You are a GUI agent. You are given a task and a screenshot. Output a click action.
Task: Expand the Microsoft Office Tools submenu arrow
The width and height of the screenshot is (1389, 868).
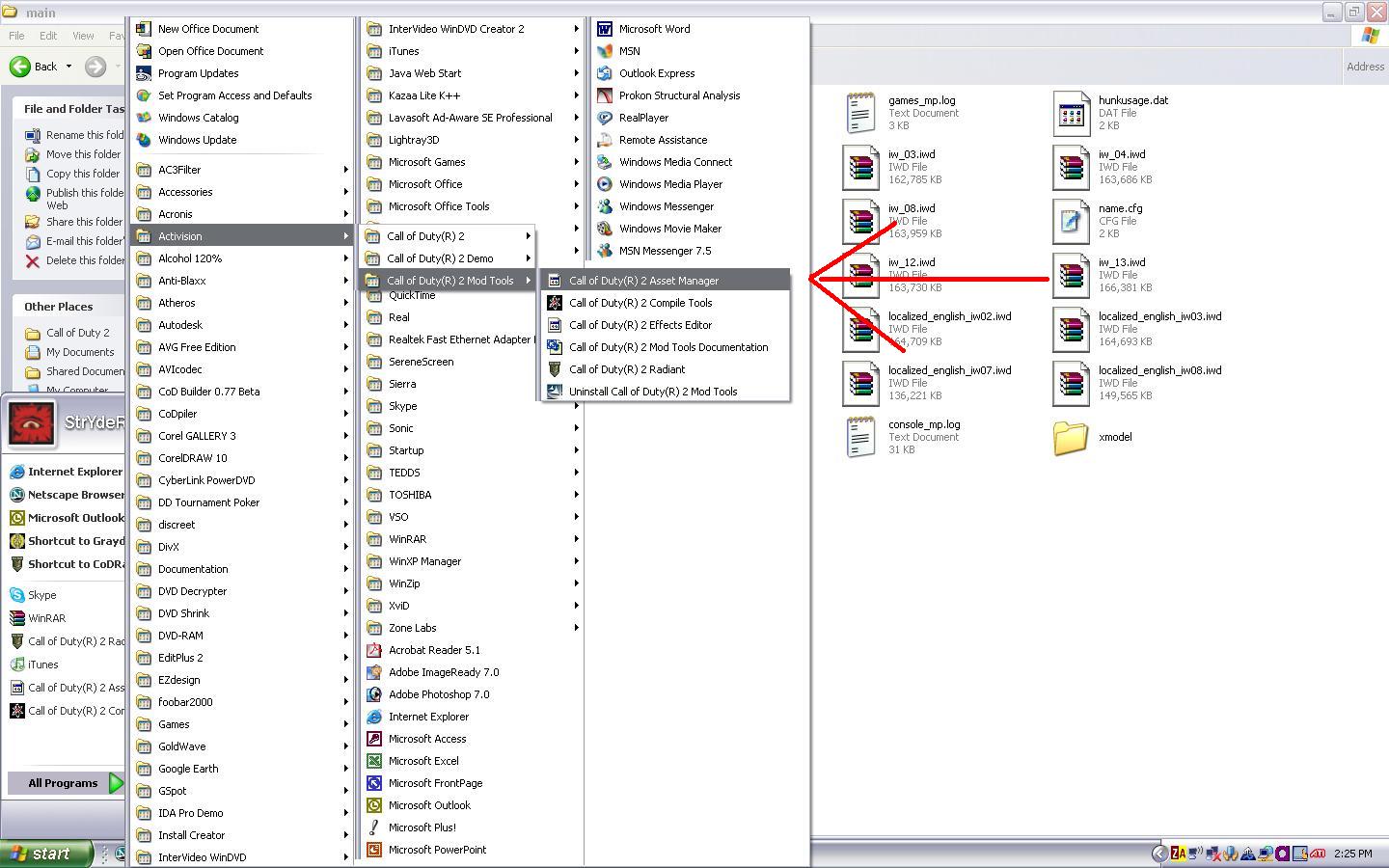tap(576, 206)
